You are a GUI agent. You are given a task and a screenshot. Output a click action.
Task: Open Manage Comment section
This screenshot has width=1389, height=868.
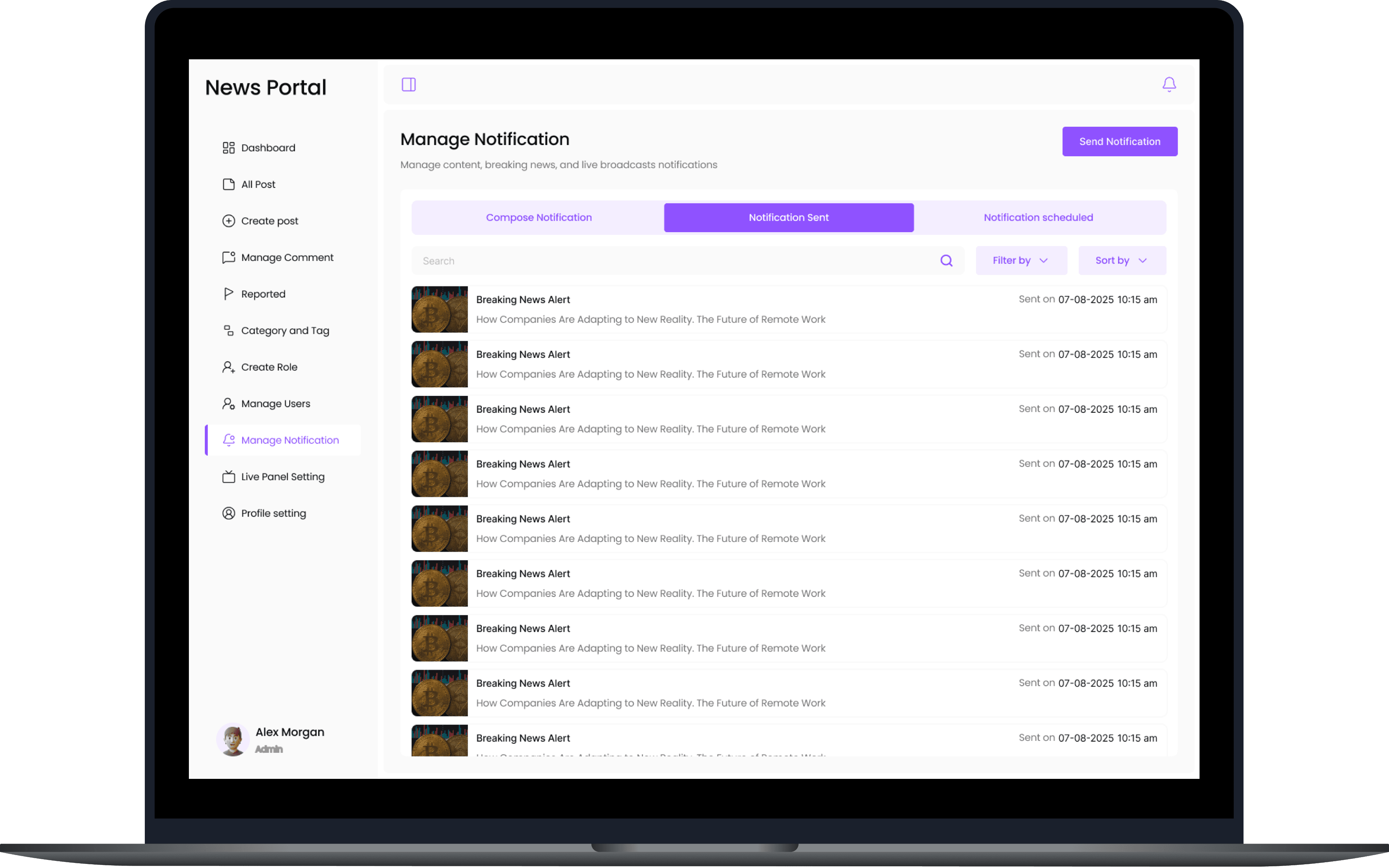287,258
